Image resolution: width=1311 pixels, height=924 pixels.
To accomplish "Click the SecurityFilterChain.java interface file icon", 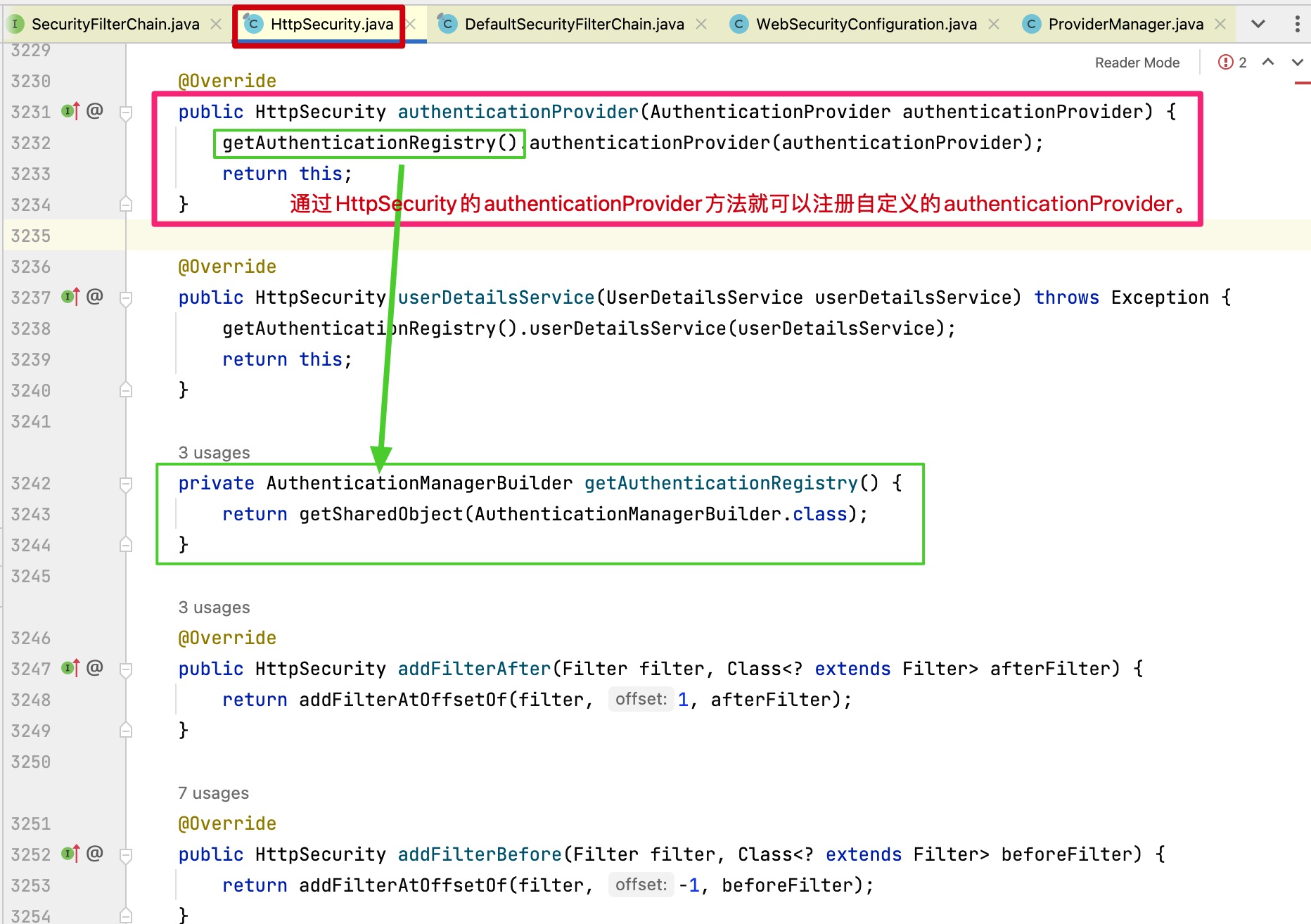I will [x=15, y=24].
